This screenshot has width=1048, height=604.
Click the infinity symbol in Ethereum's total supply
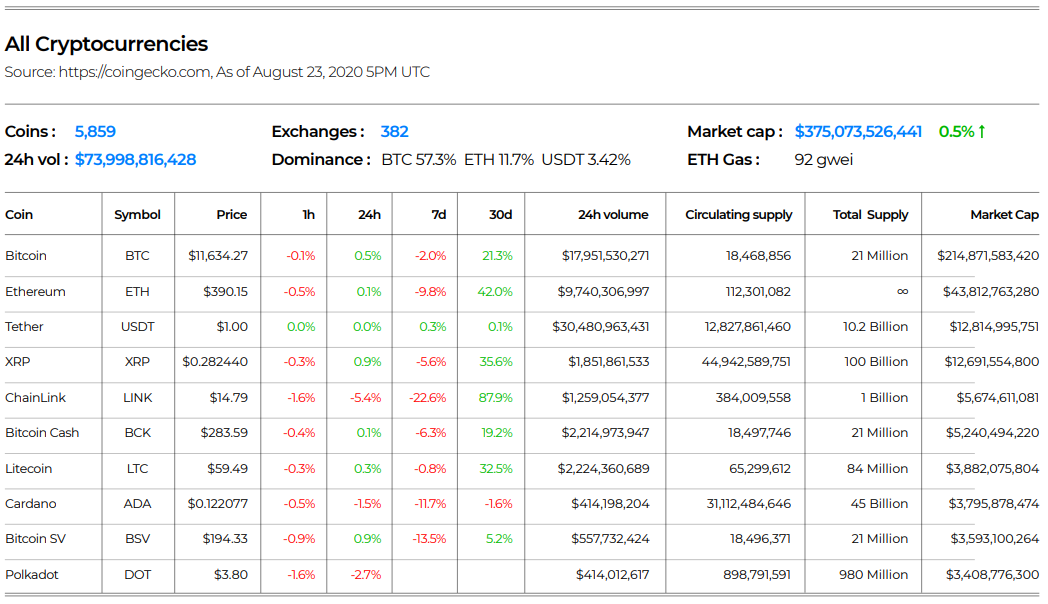902,292
